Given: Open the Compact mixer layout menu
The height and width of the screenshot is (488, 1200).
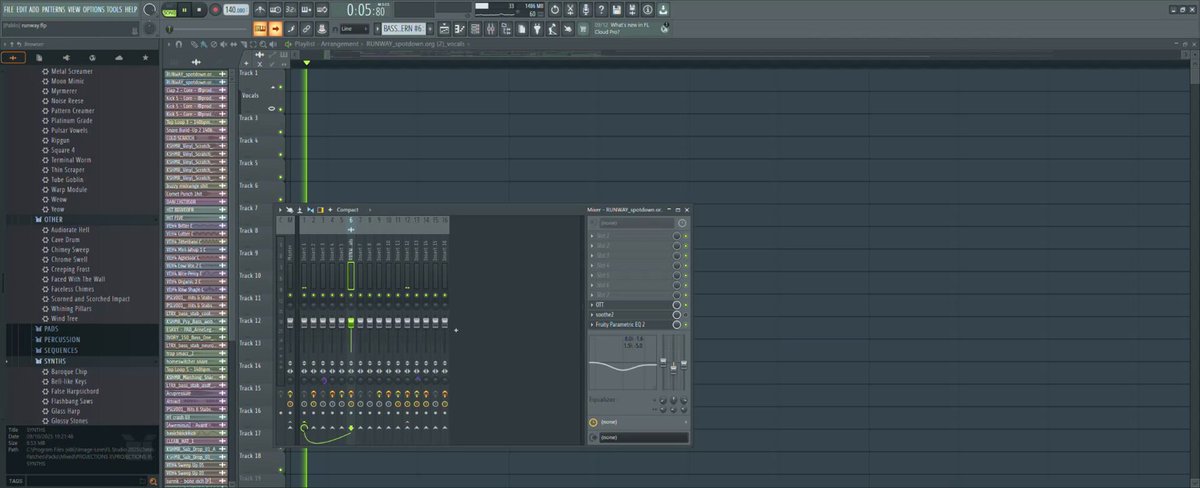Looking at the screenshot, I should point(347,209).
